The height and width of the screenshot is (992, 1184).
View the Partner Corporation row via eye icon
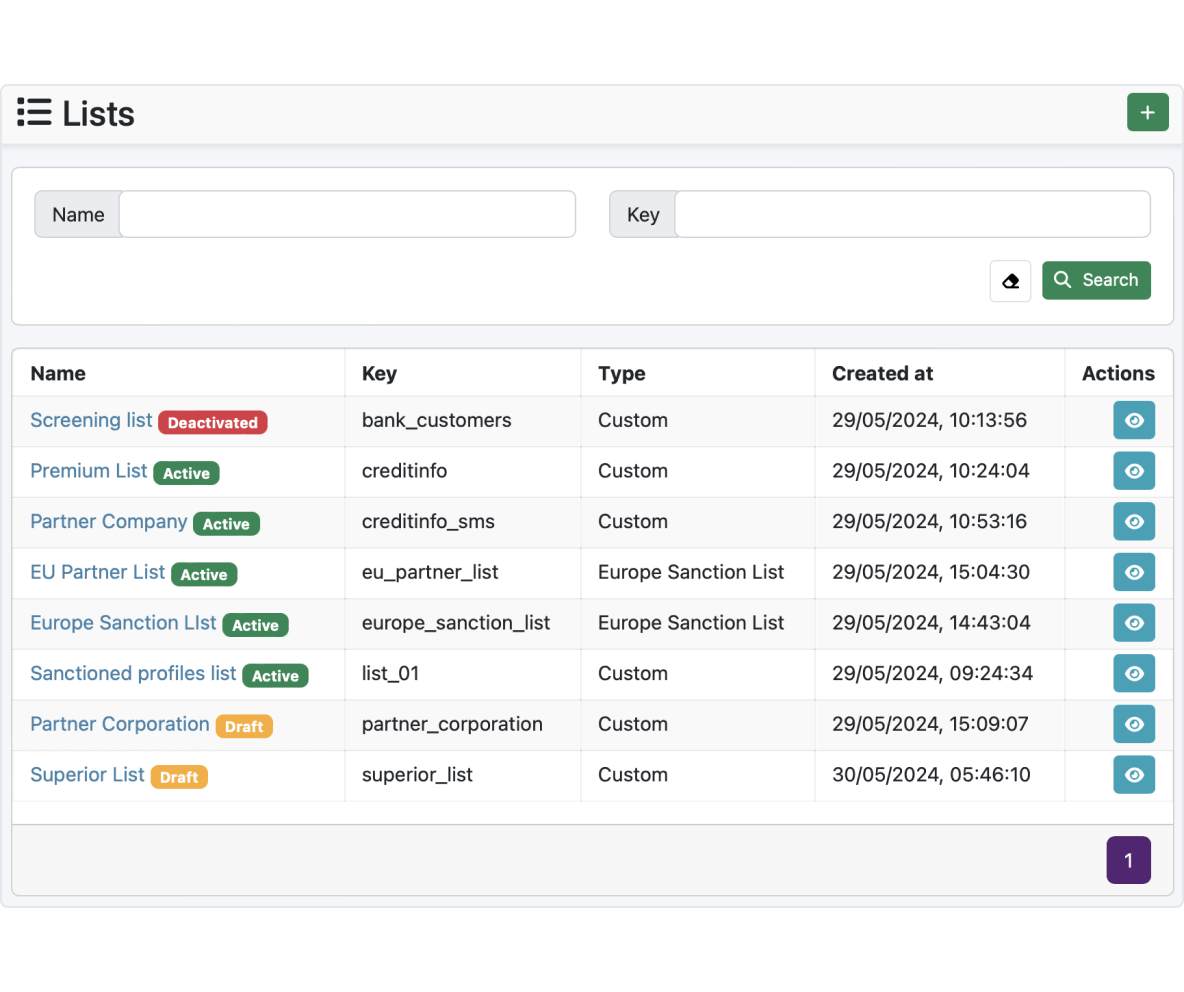point(1133,724)
